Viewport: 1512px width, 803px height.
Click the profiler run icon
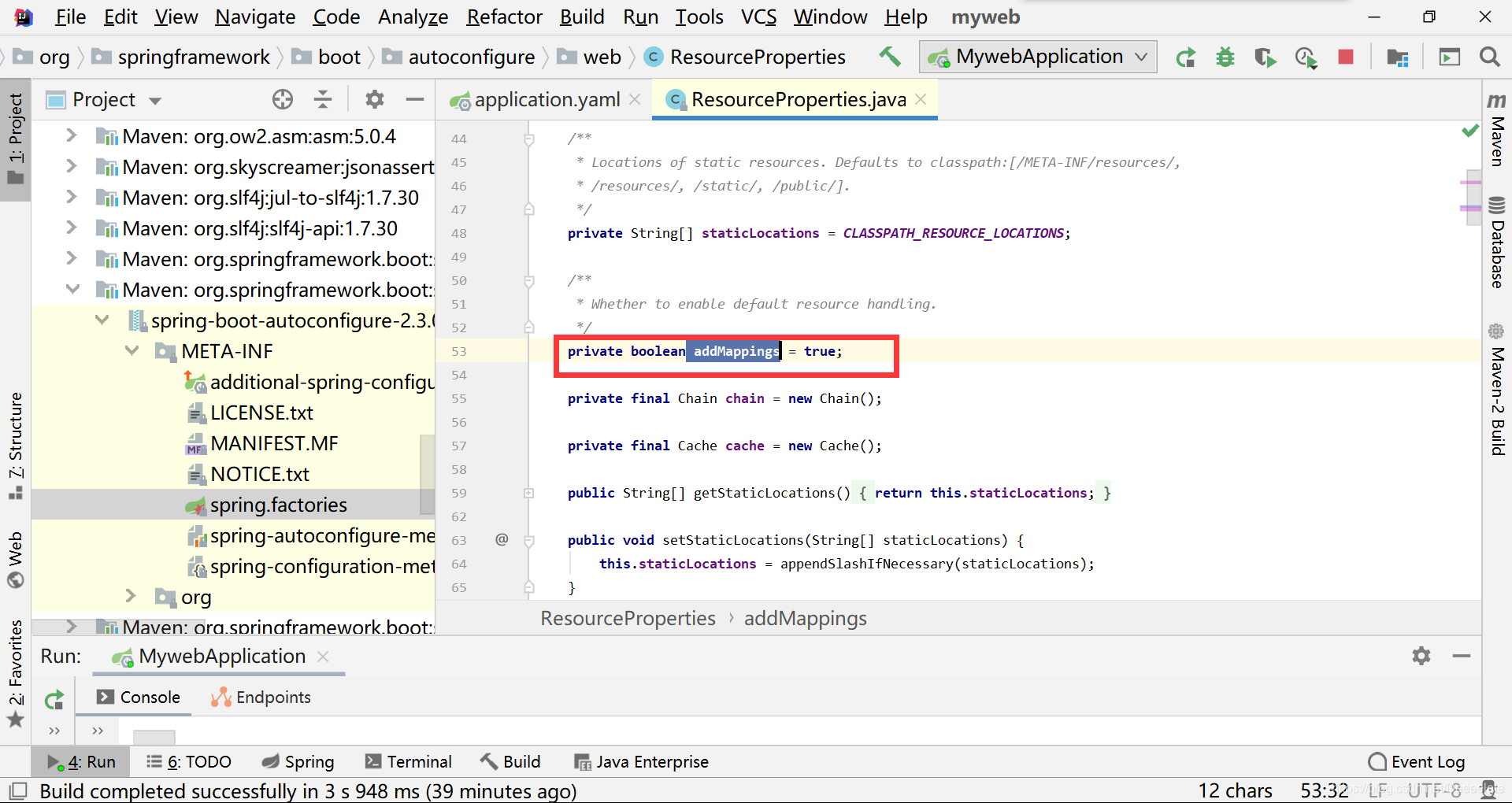1306,57
